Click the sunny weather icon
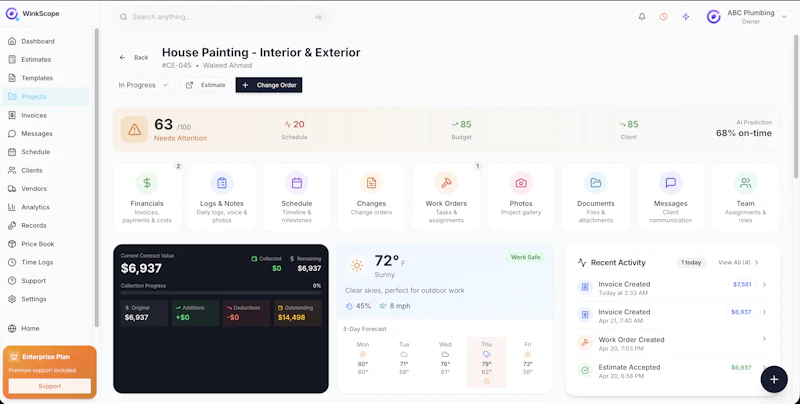 [357, 265]
